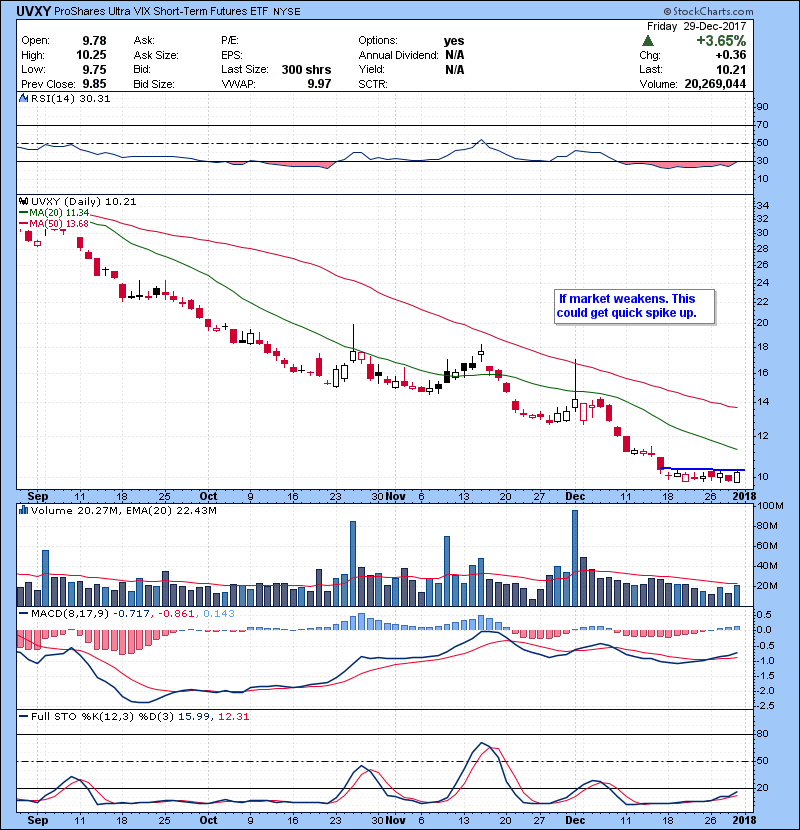
Task: Click the Prev Close 9.85 value
Action: pyautogui.click(x=94, y=84)
